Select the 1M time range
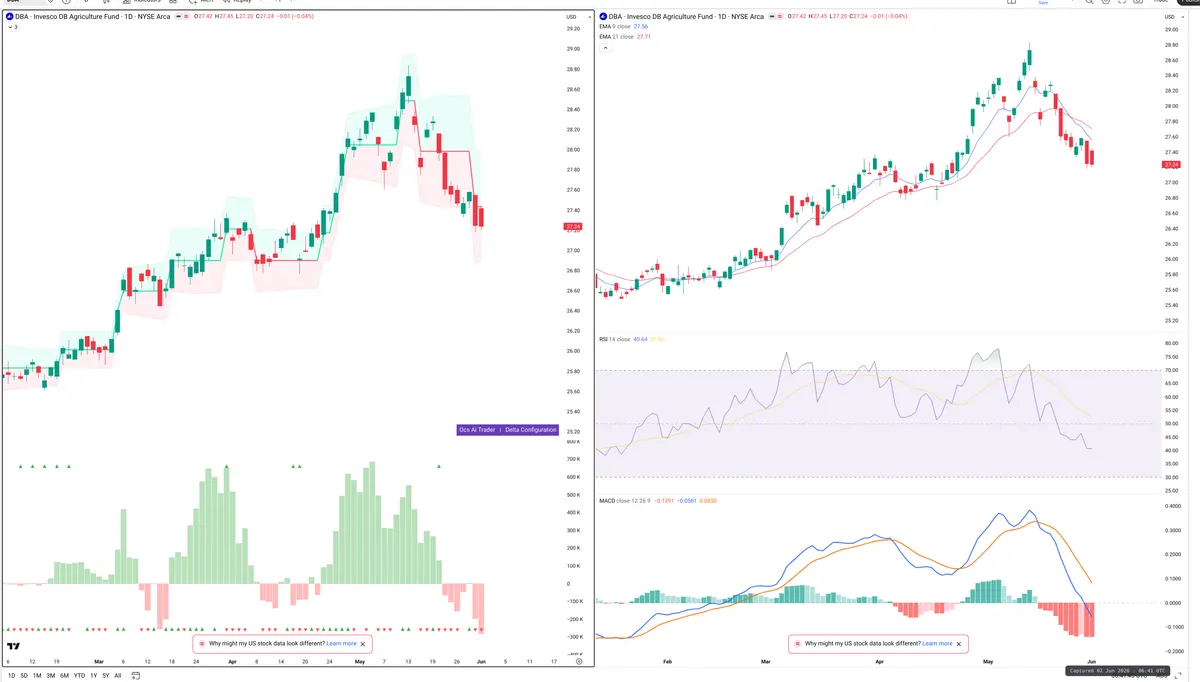The image size is (1200, 682). coord(37,676)
